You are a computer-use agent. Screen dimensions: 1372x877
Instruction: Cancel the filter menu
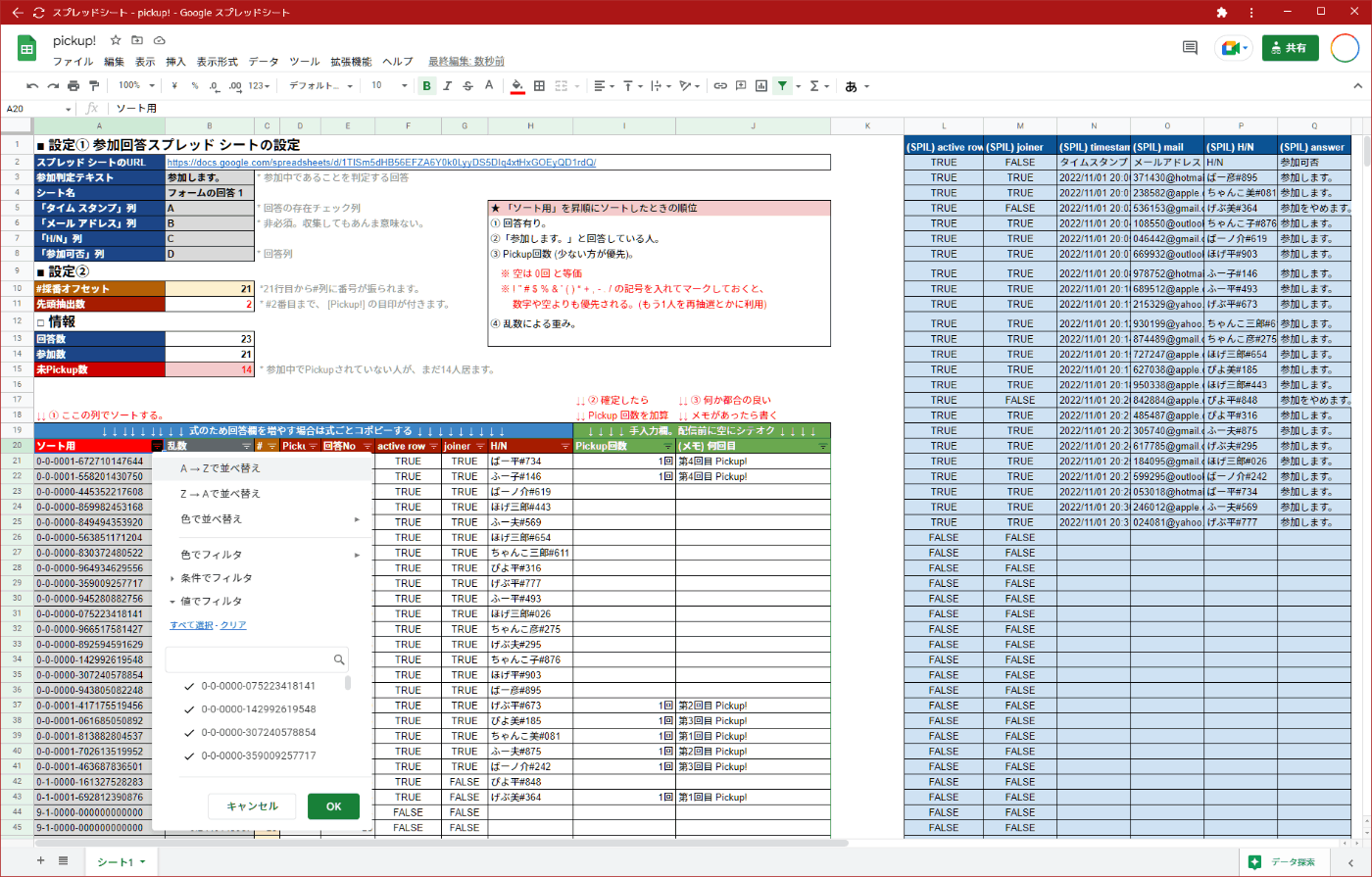pos(253,806)
